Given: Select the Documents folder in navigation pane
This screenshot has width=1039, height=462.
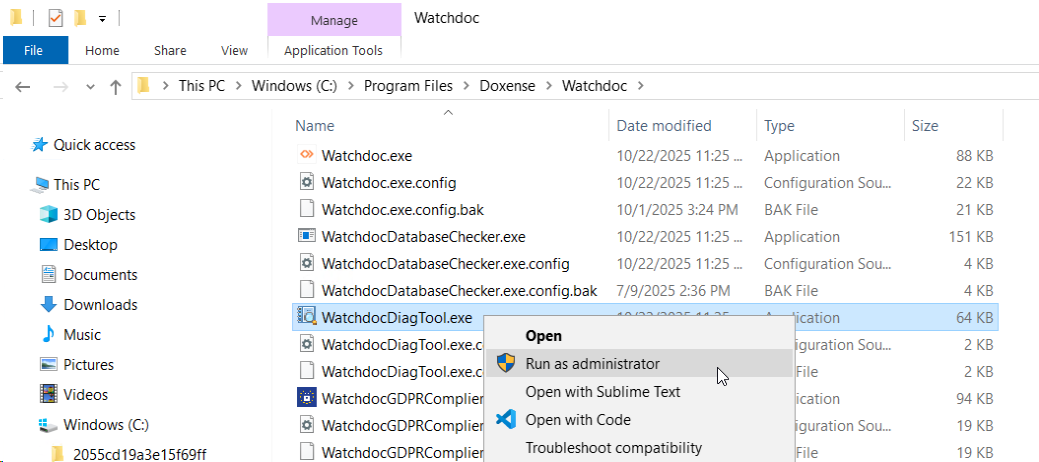Looking at the screenshot, I should coord(100,275).
